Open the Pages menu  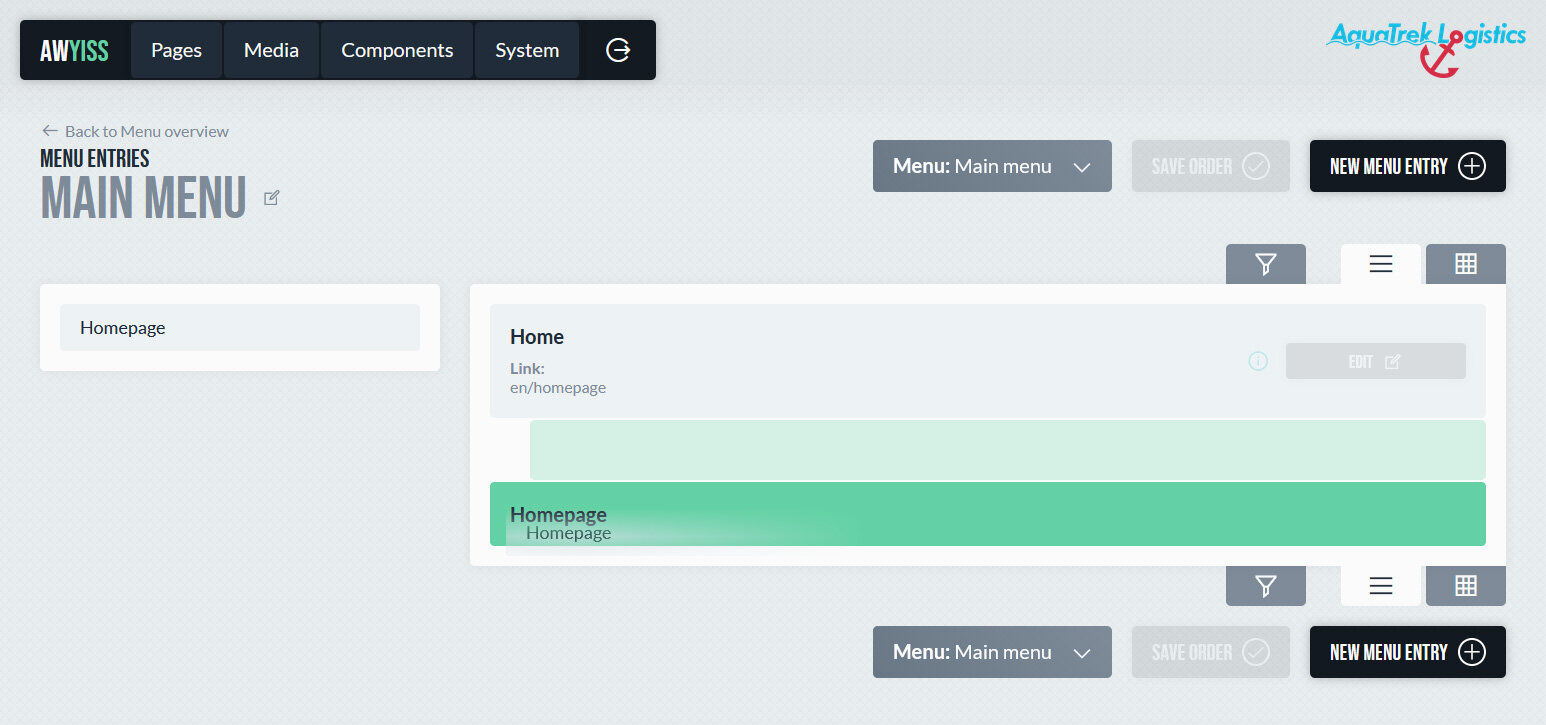click(176, 50)
